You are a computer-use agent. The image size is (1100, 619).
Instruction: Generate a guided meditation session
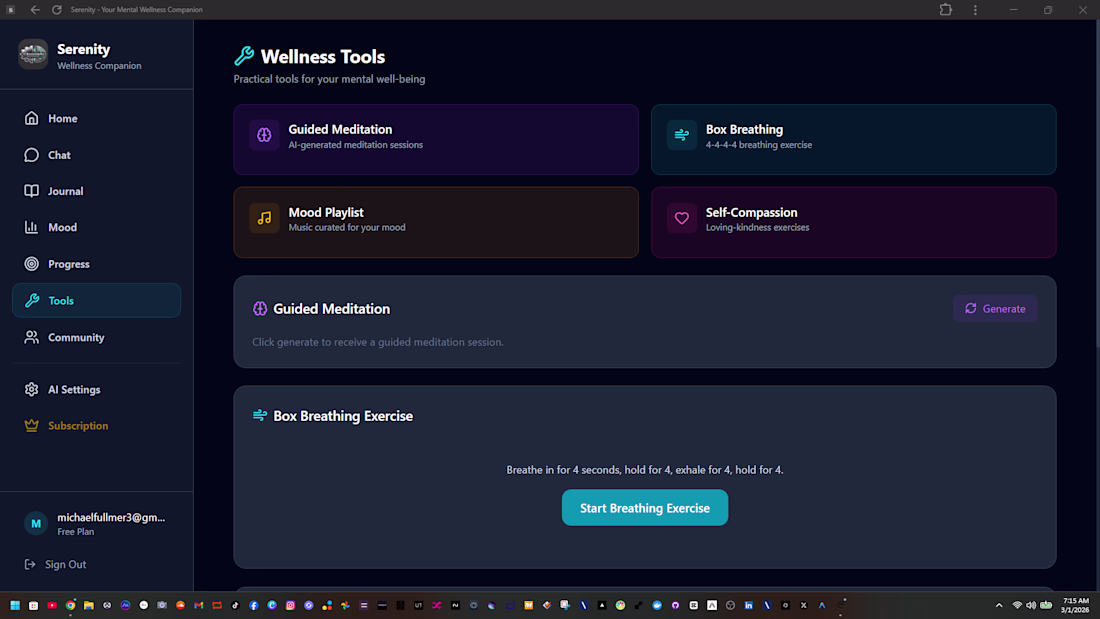click(995, 309)
